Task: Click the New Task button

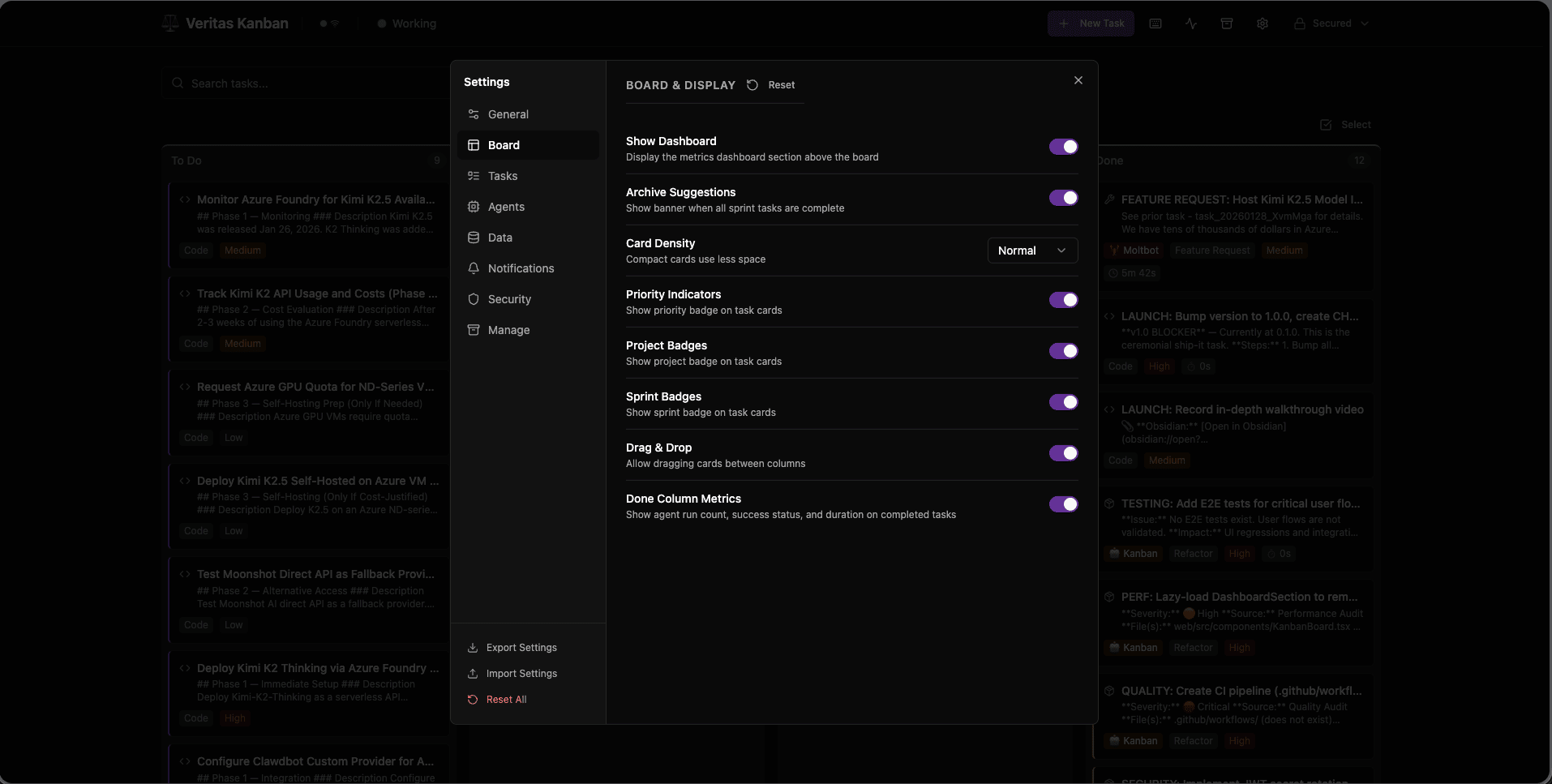Action: pos(1091,24)
